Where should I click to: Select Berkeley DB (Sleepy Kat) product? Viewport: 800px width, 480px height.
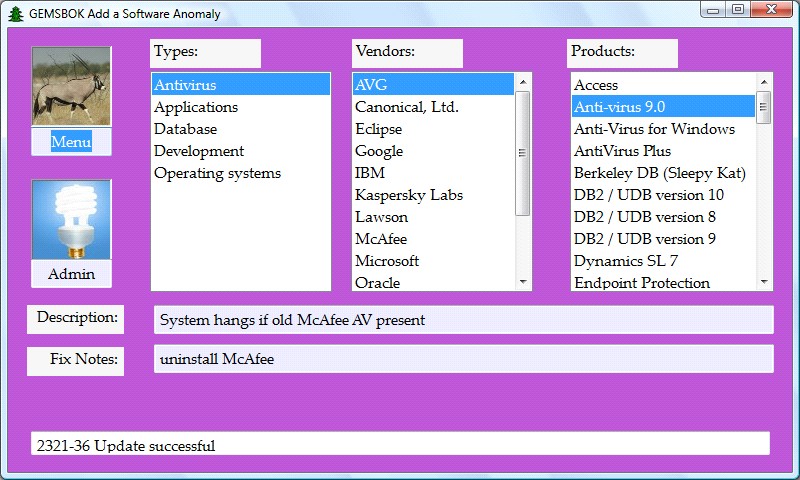(x=663, y=173)
